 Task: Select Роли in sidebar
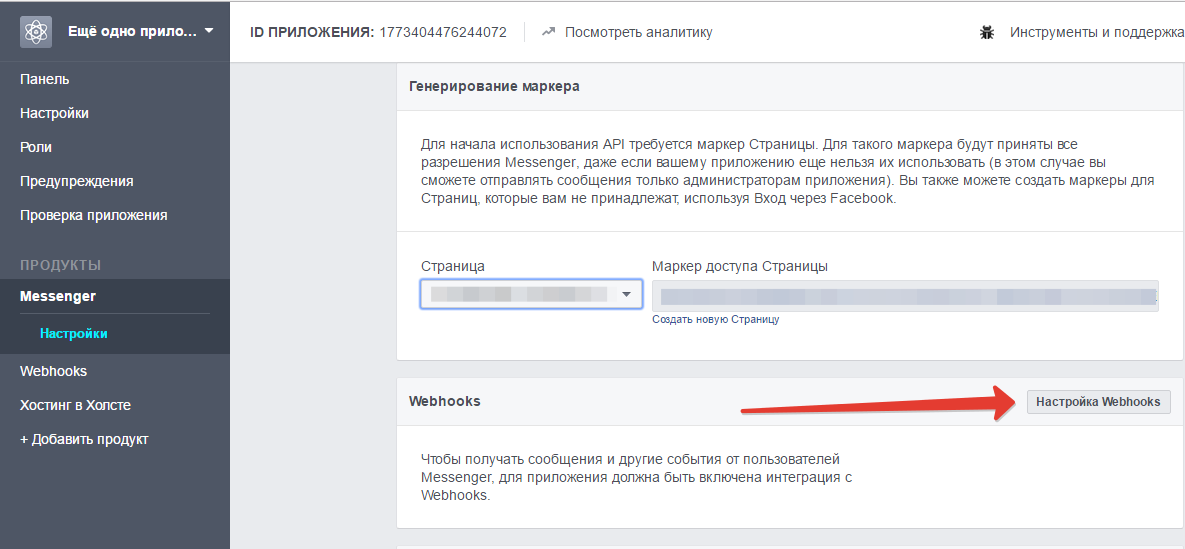pyautogui.click(x=36, y=147)
